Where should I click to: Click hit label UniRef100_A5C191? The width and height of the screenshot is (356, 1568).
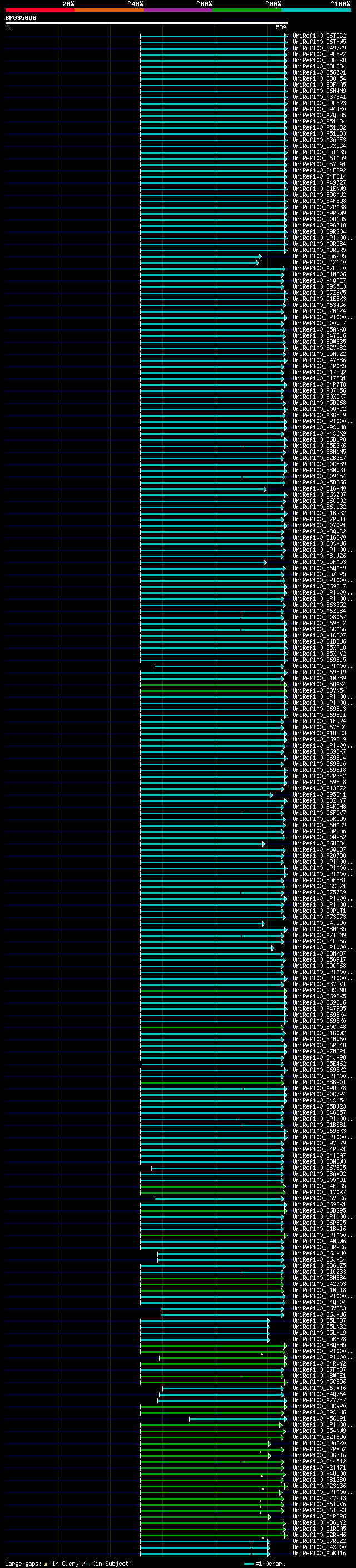coord(319,1419)
